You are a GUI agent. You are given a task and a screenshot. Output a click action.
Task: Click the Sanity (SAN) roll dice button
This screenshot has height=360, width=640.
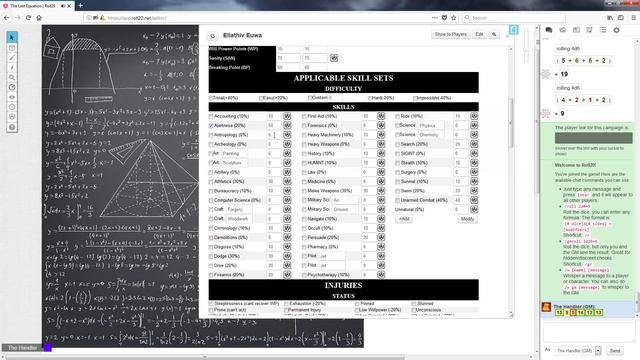(334, 58)
